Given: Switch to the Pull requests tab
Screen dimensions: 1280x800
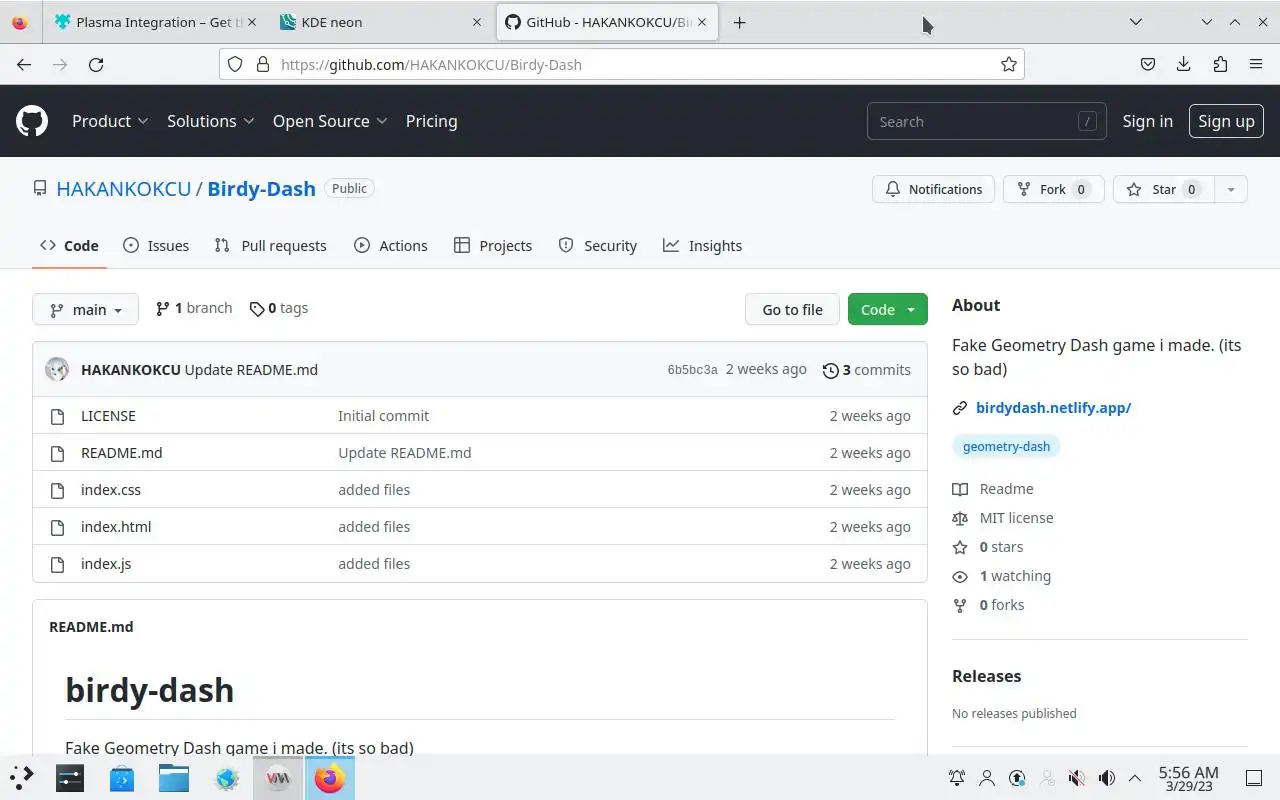Looking at the screenshot, I should (271, 246).
